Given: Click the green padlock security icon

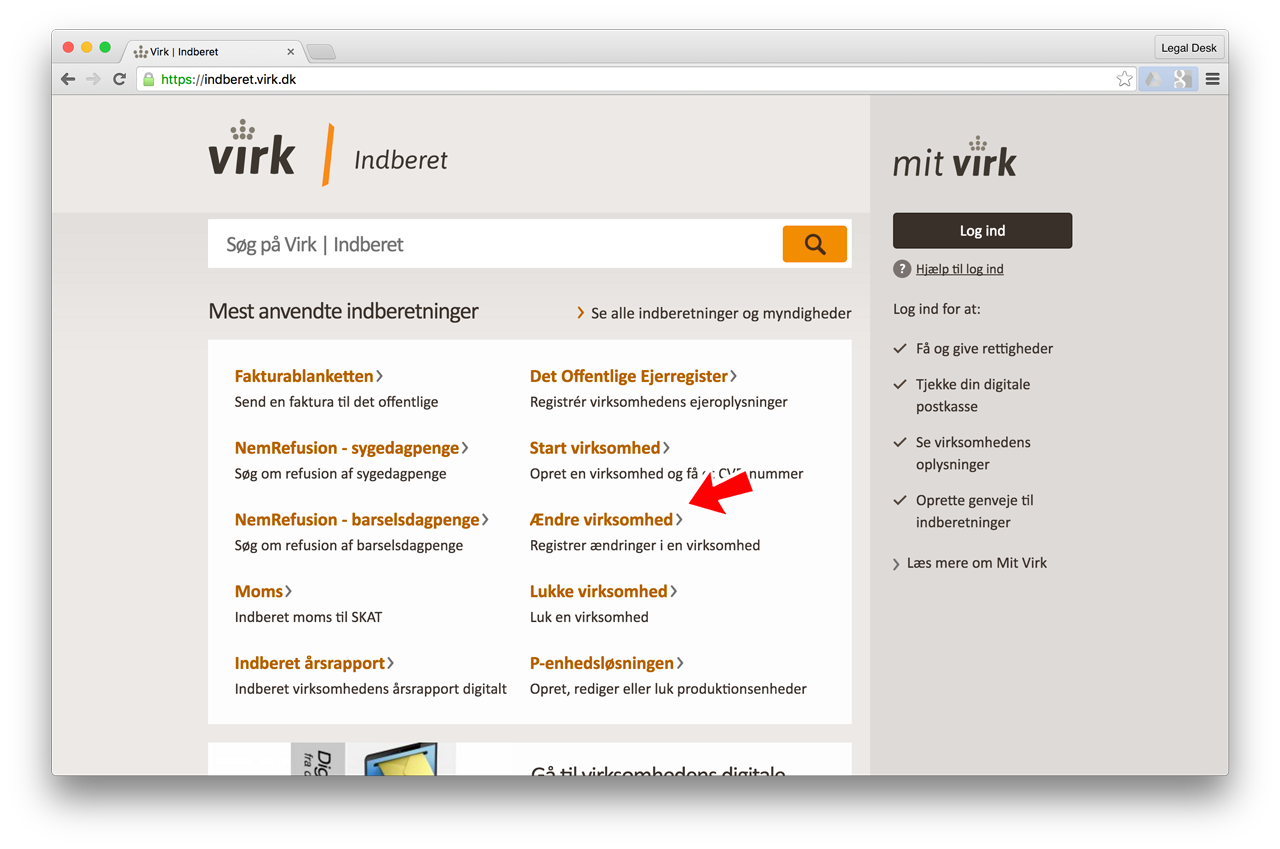Looking at the screenshot, I should click(148, 79).
